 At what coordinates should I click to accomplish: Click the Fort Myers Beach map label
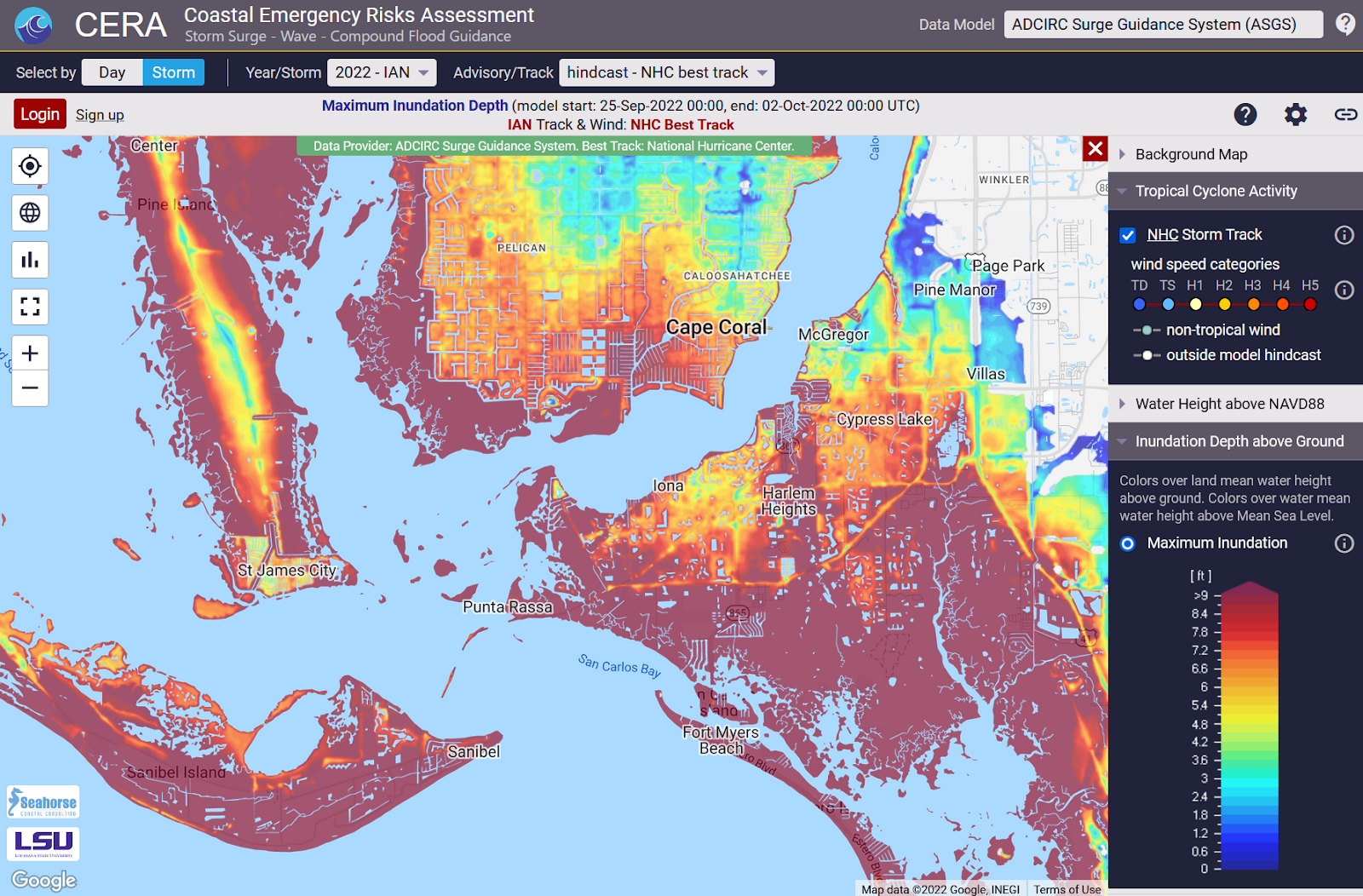pos(721,740)
